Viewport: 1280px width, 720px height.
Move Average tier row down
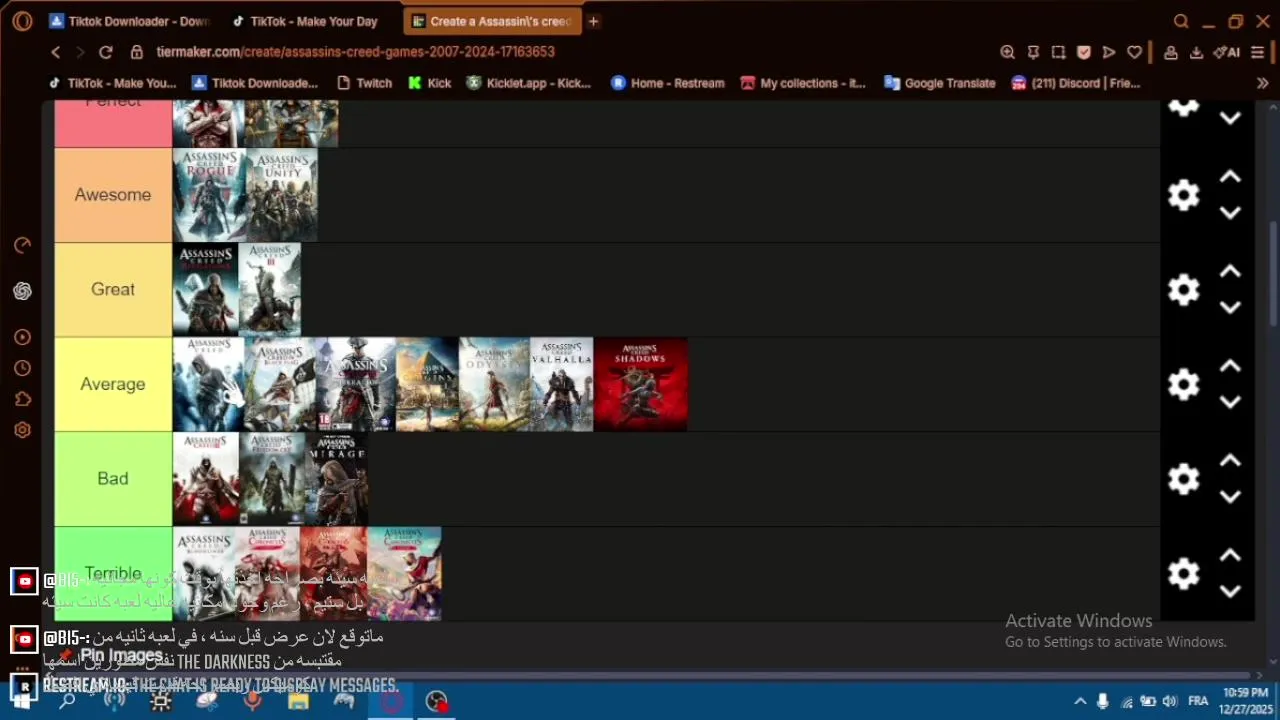point(1230,402)
